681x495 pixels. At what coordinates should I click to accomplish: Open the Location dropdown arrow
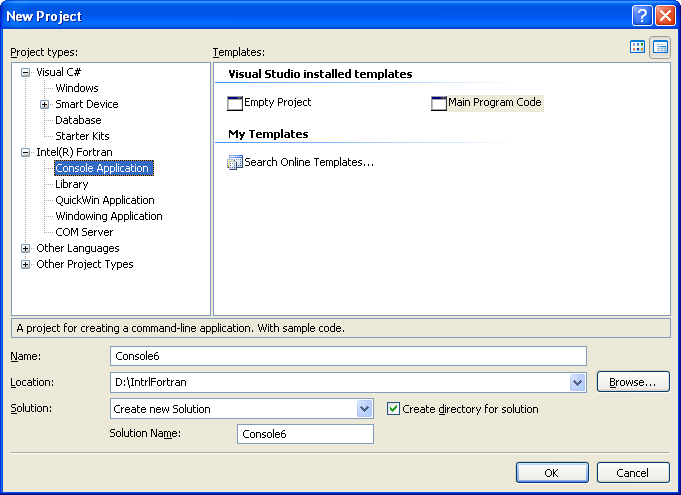tap(577, 383)
